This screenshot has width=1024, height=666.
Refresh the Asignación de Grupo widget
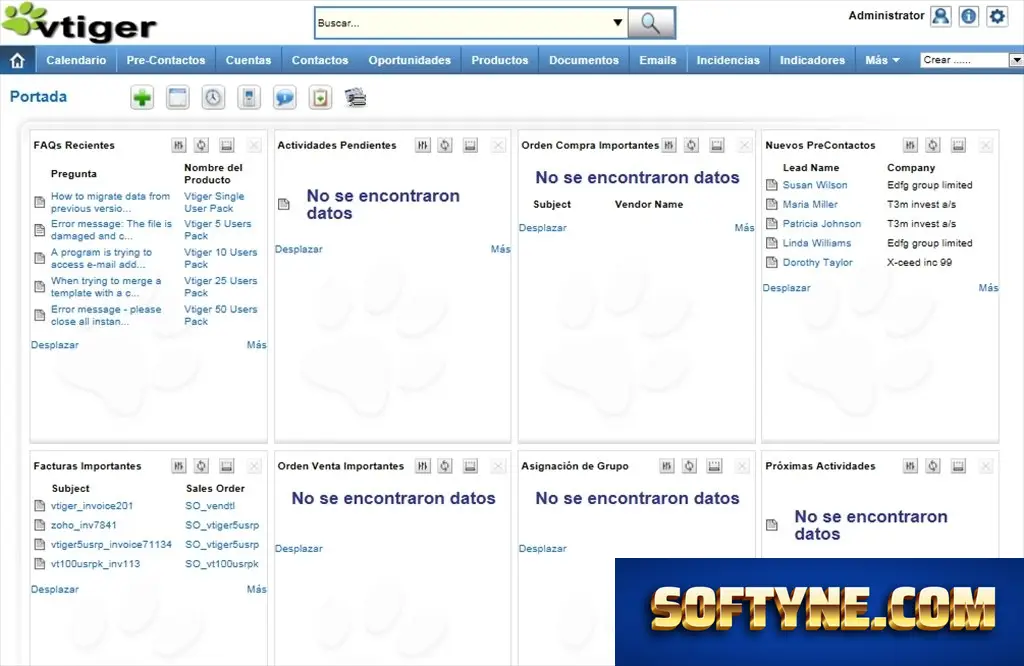pyautogui.click(x=689, y=466)
